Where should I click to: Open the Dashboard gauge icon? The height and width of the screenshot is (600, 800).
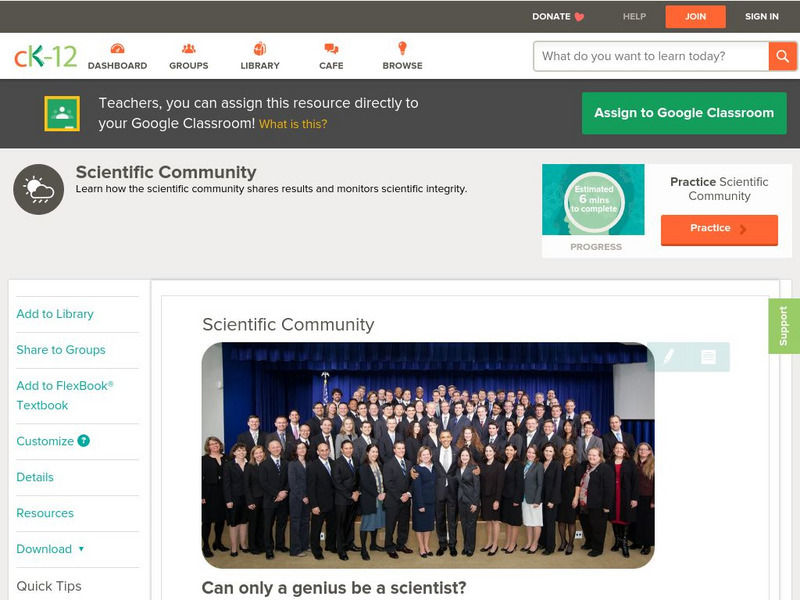coord(117,48)
